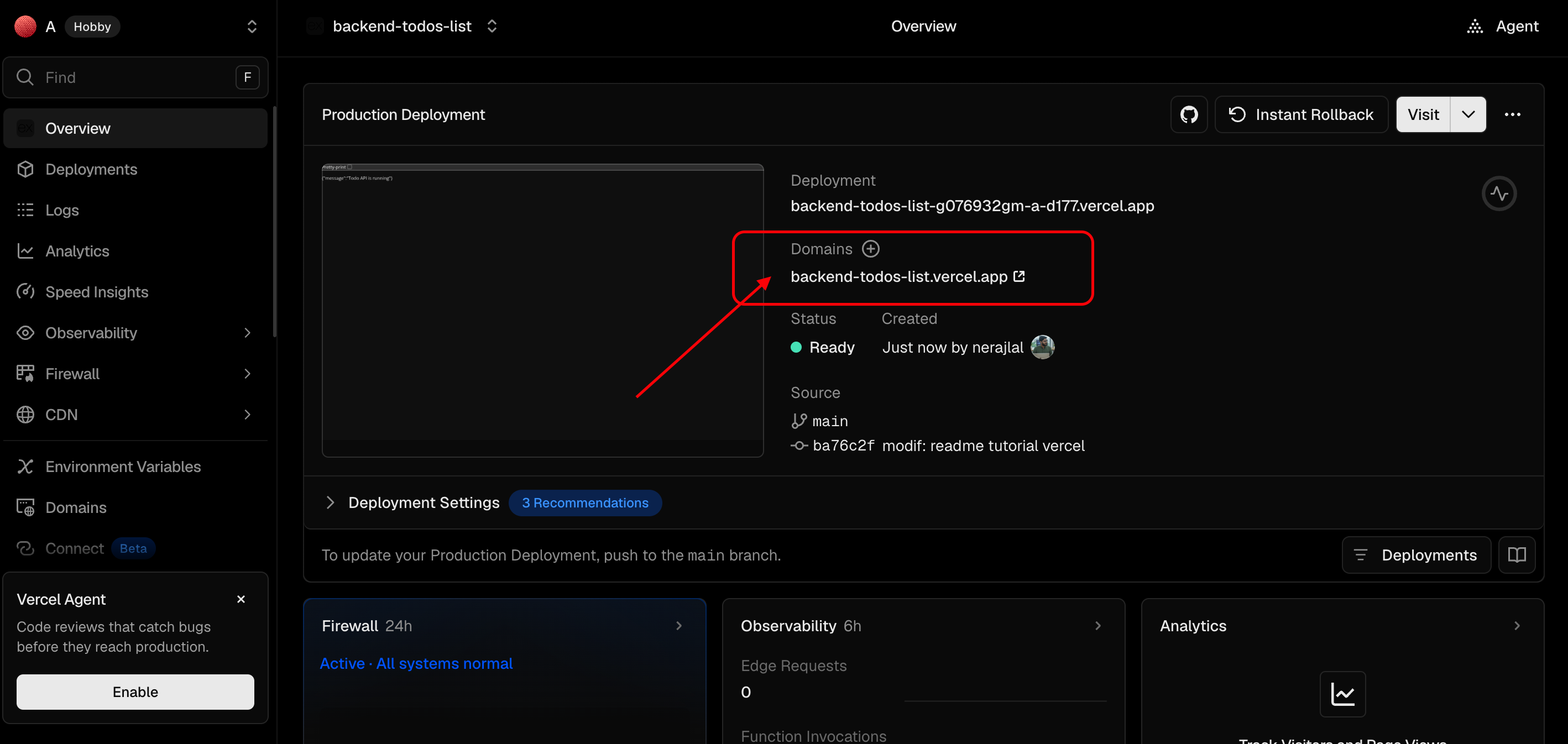Click the external link icon beside domain
This screenshot has width=1568, height=744.
(x=1019, y=276)
